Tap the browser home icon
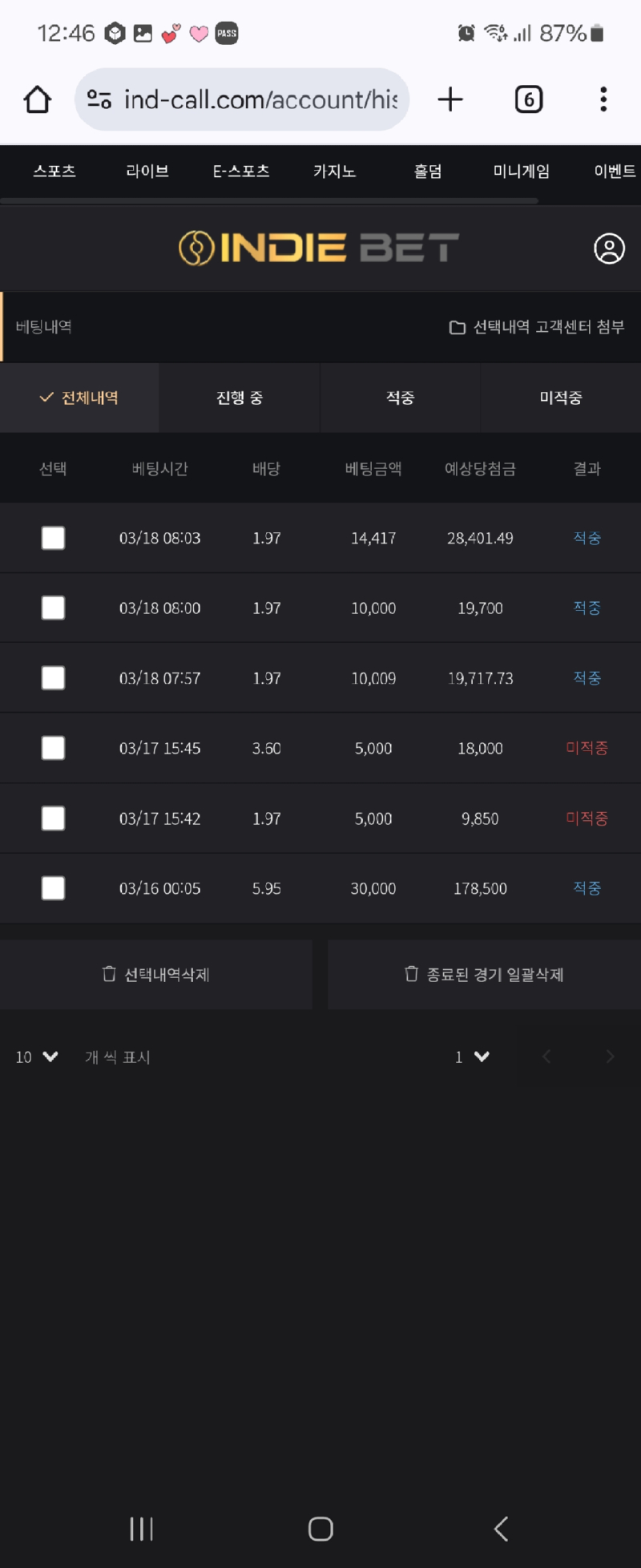Viewport: 641px width, 1568px height. pyautogui.click(x=37, y=99)
